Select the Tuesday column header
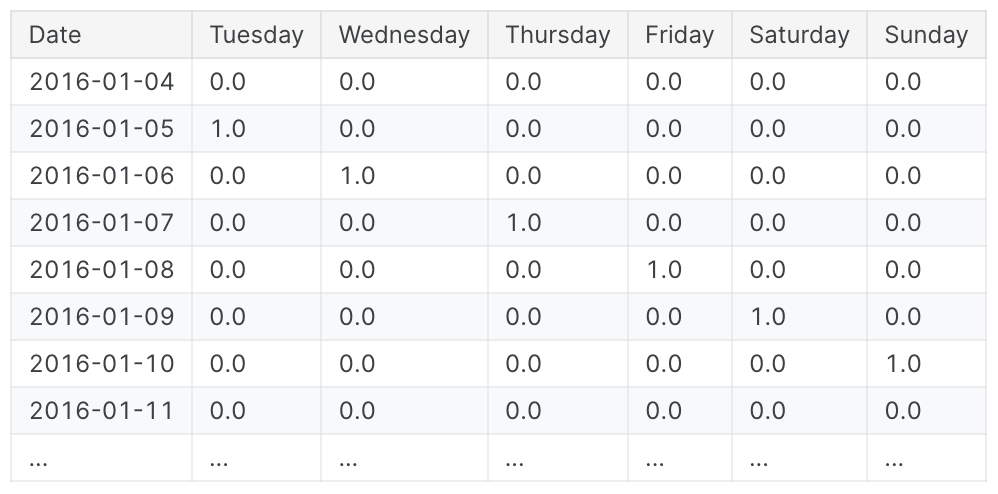The image size is (998, 494). 257,34
